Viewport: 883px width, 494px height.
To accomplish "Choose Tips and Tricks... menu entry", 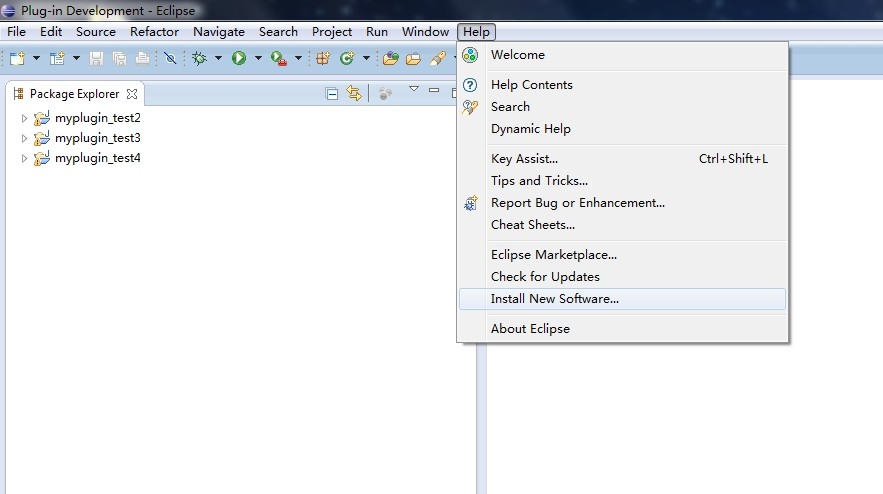I will click(x=622, y=181).
